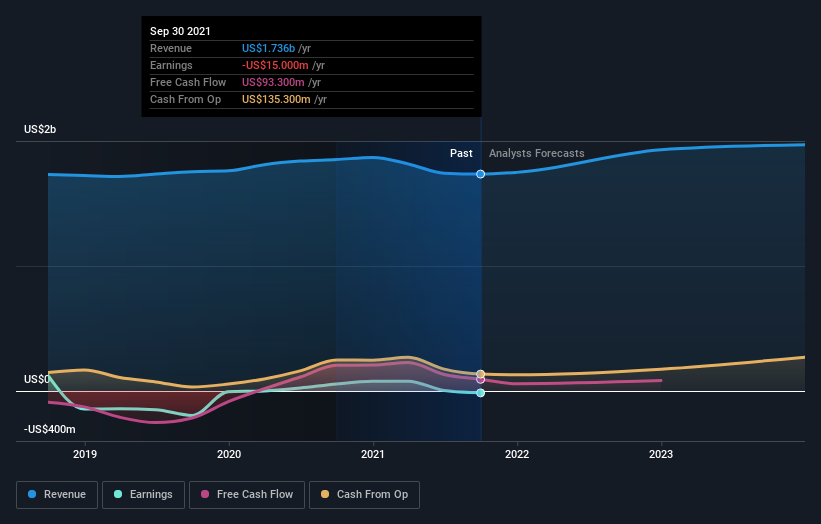Select the blue Revenue data point marker

coord(480,174)
